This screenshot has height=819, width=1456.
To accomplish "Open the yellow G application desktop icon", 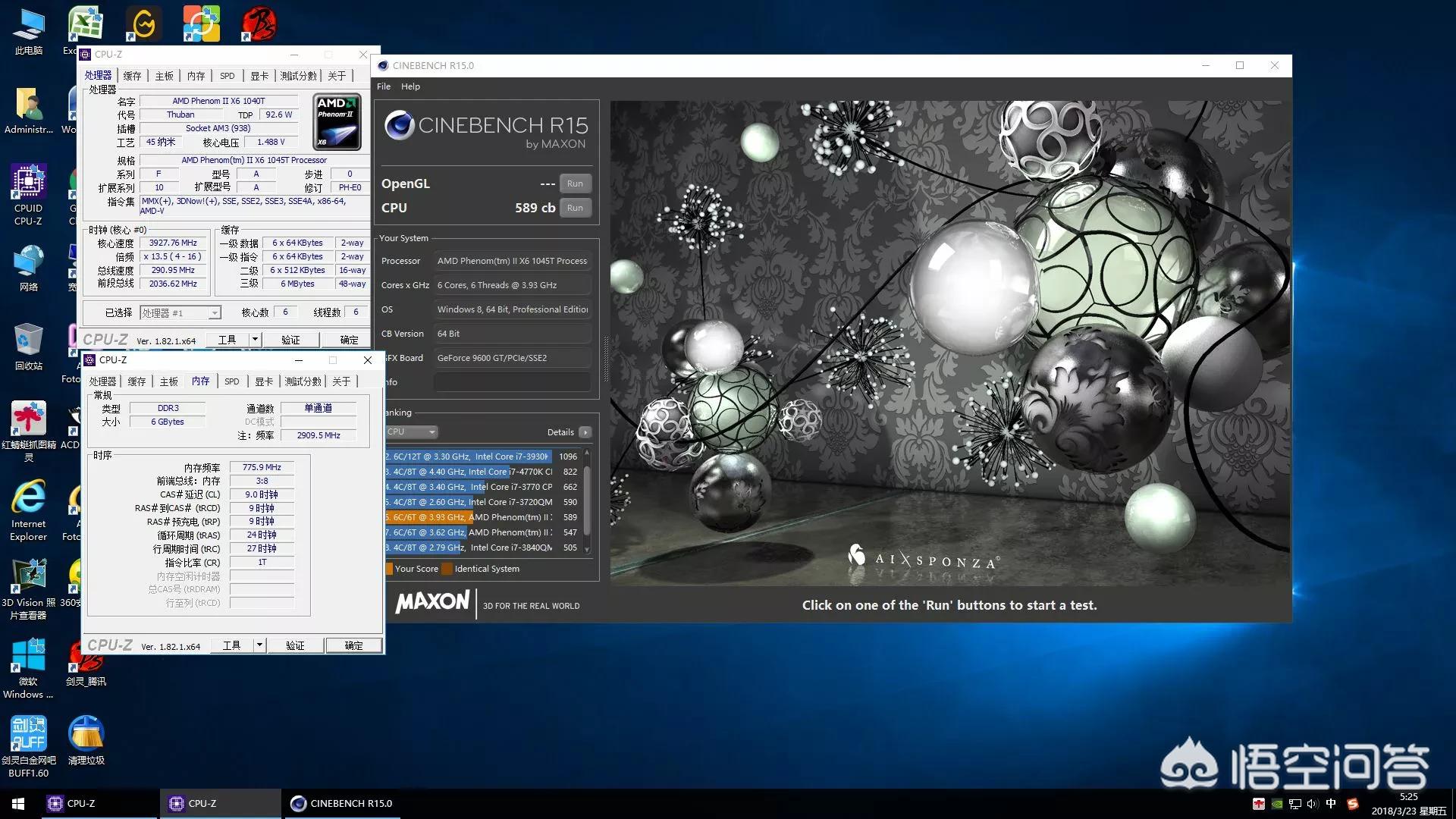I will pos(143,24).
